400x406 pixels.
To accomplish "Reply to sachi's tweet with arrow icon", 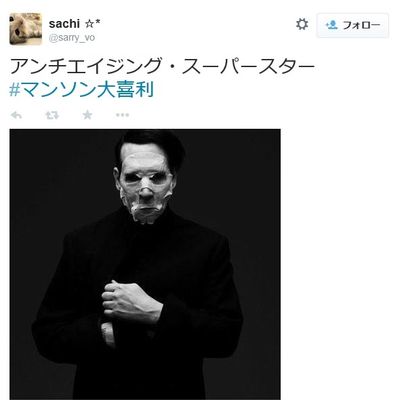I will pos(16,115).
